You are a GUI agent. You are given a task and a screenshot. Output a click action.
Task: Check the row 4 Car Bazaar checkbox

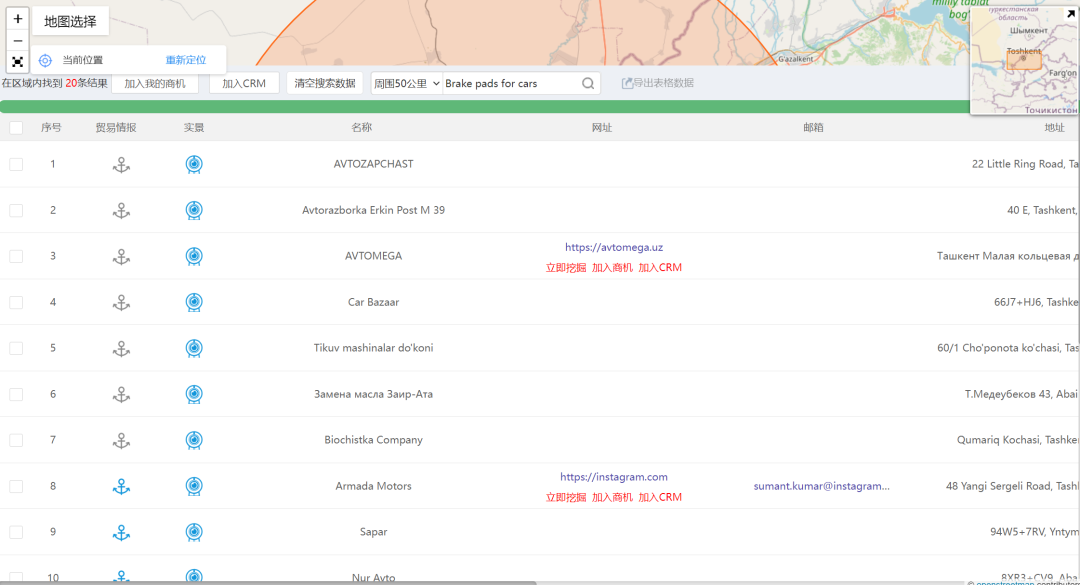[x=16, y=302]
